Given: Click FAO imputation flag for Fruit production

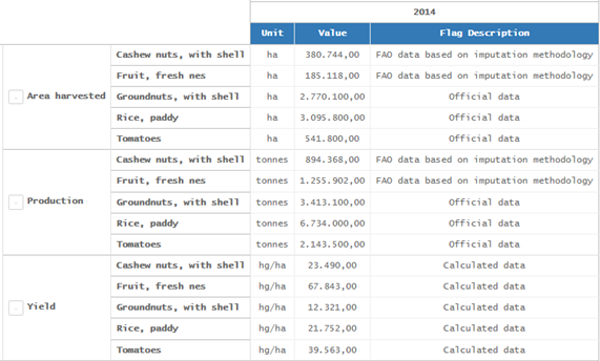Looking at the screenshot, I should pos(484,181).
